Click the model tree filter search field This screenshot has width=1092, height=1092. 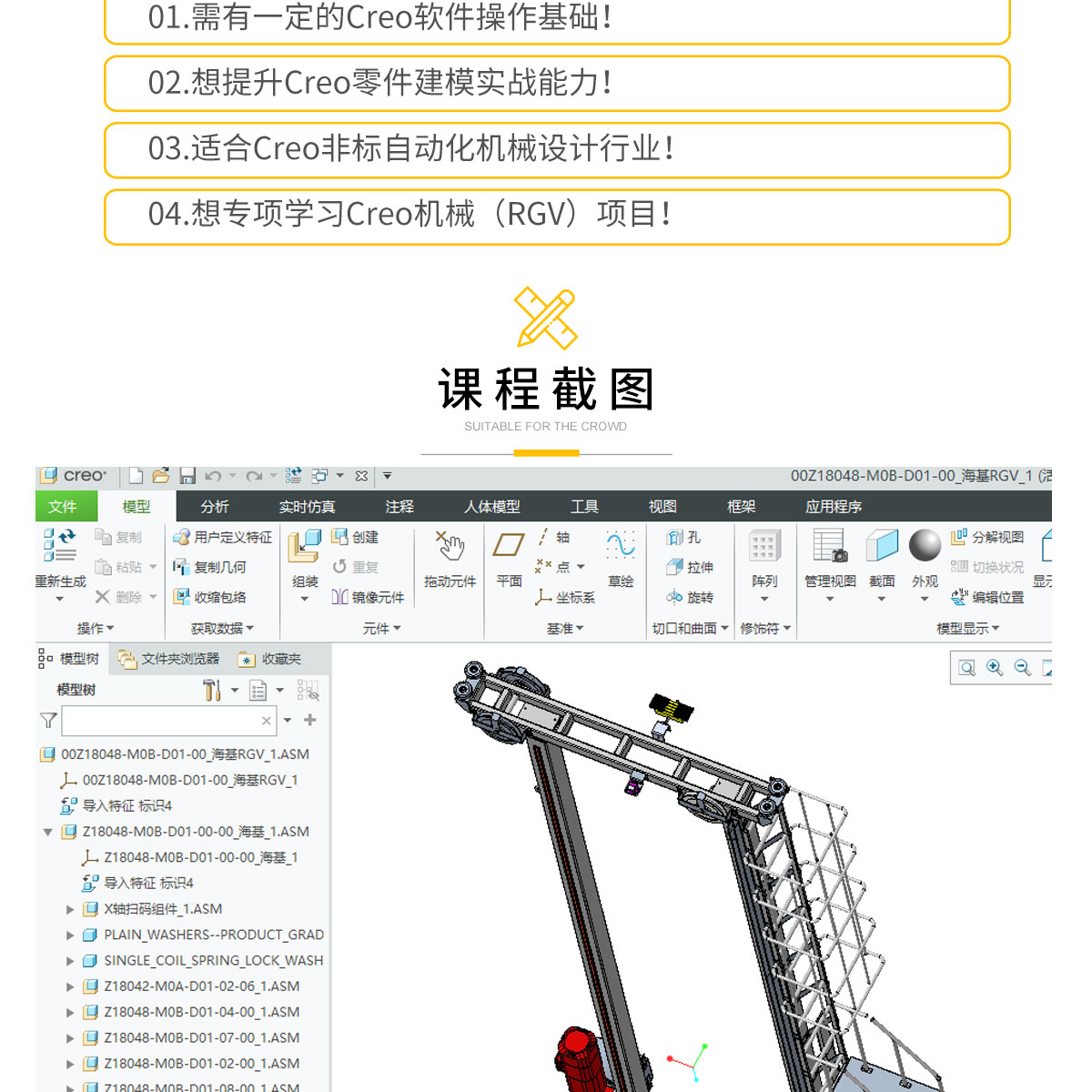168,721
